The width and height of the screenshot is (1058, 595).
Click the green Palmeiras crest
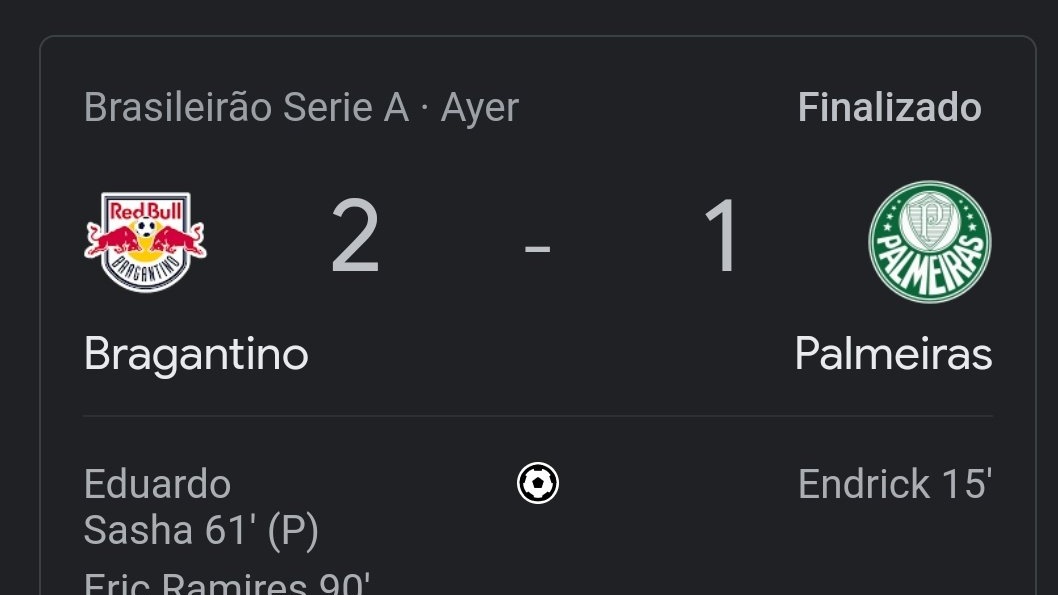click(x=930, y=242)
